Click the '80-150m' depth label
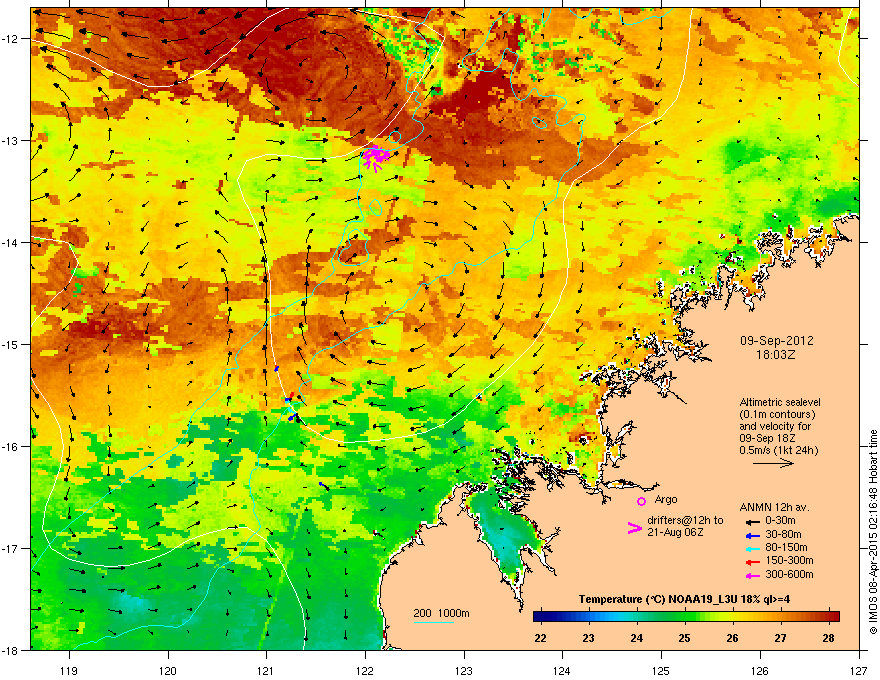The height and width of the screenshot is (680, 880). click(786, 548)
